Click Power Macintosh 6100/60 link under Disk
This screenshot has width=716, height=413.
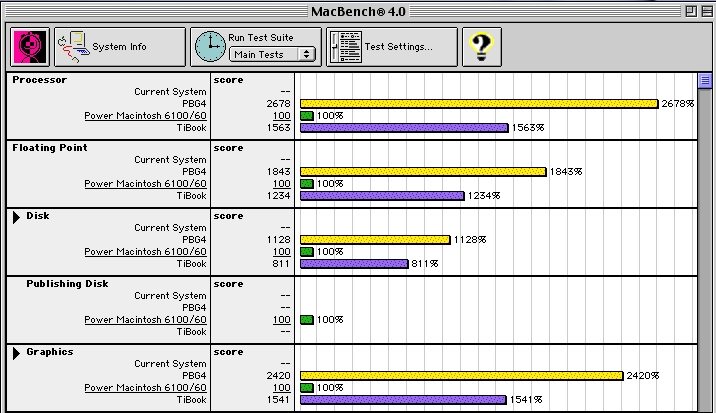coord(145,252)
